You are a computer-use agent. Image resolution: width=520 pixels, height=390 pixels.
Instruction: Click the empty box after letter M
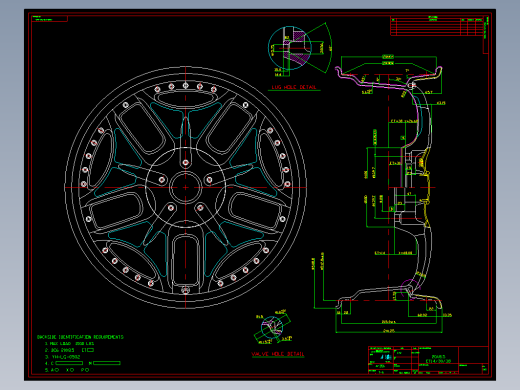pyautogui.click(x=107, y=363)
